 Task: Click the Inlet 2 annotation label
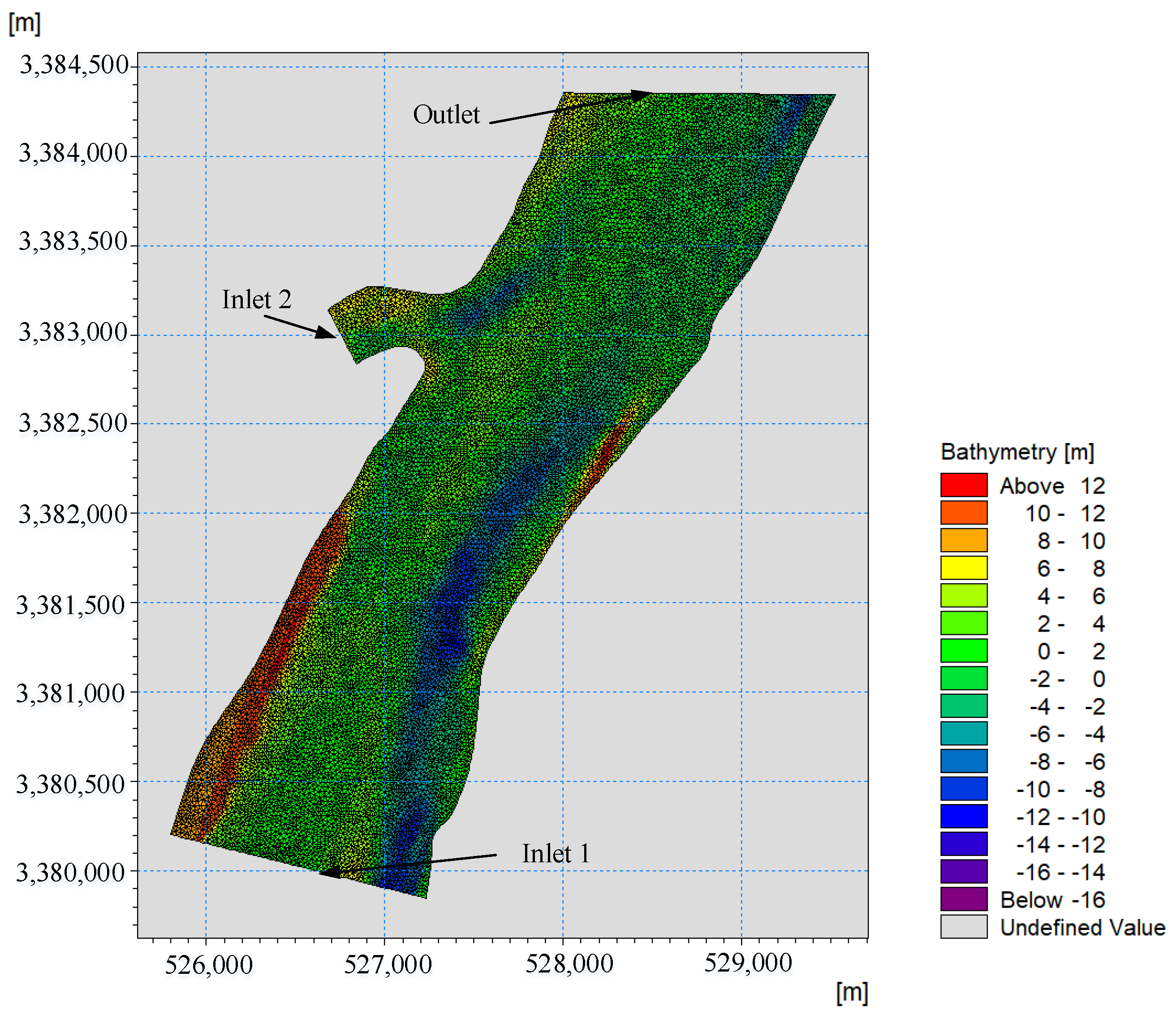click(257, 300)
